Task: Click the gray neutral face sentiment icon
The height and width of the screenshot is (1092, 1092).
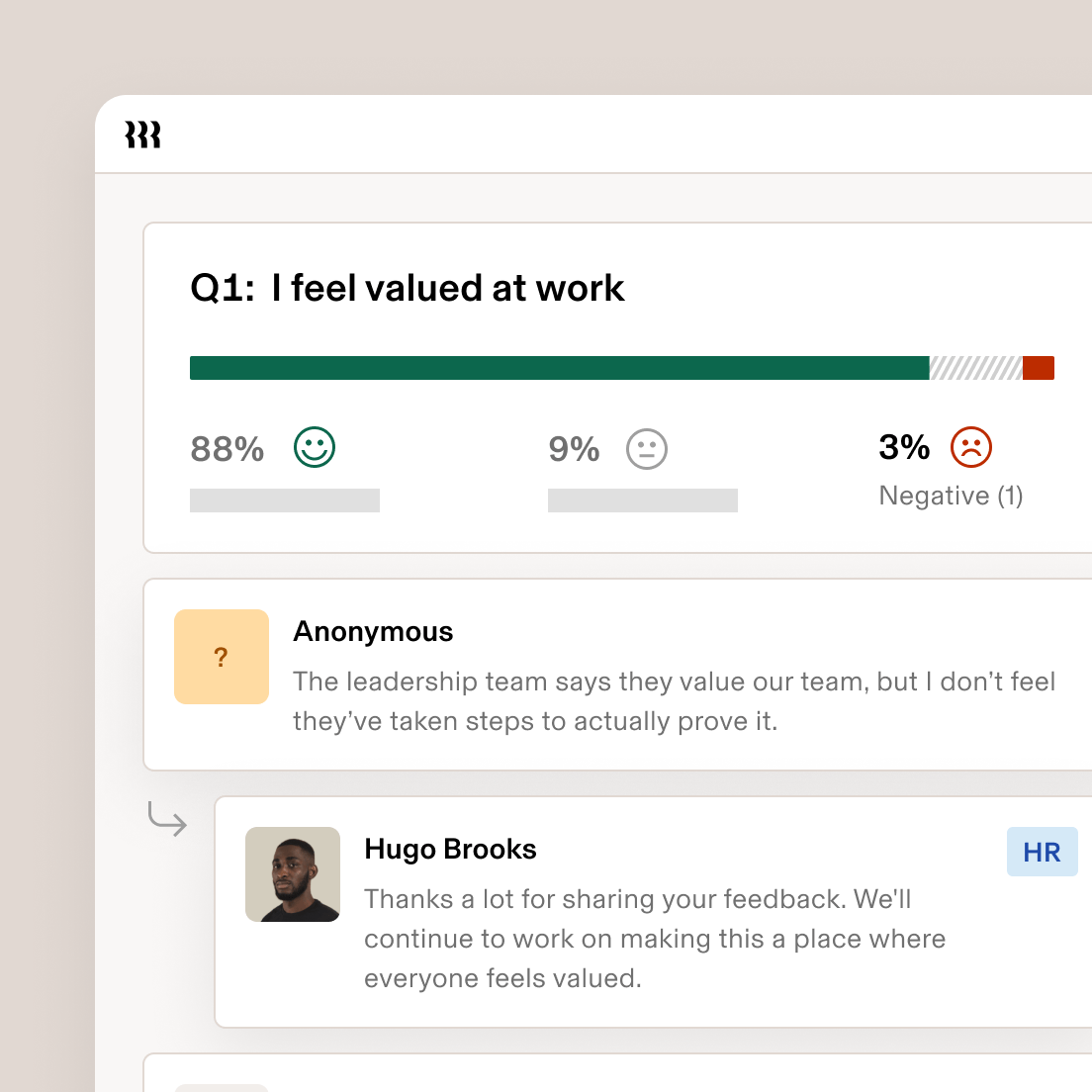Action: [645, 448]
